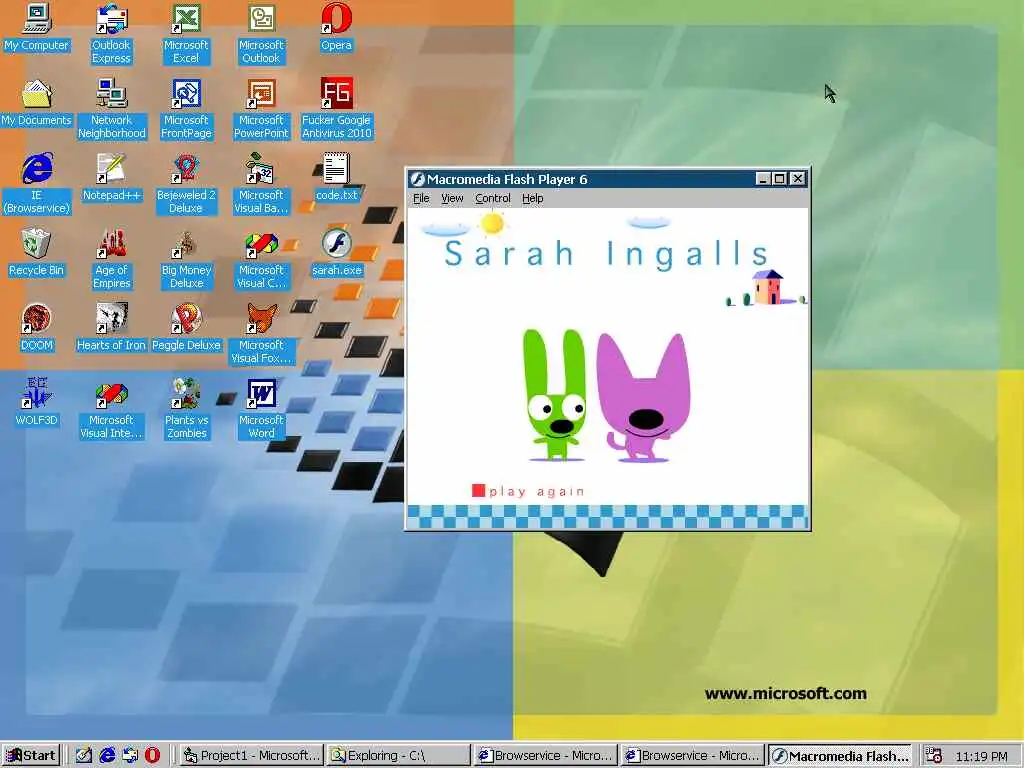The height and width of the screenshot is (768, 1024).
Task: Open Control menu in Flash Player
Action: pyautogui.click(x=492, y=199)
